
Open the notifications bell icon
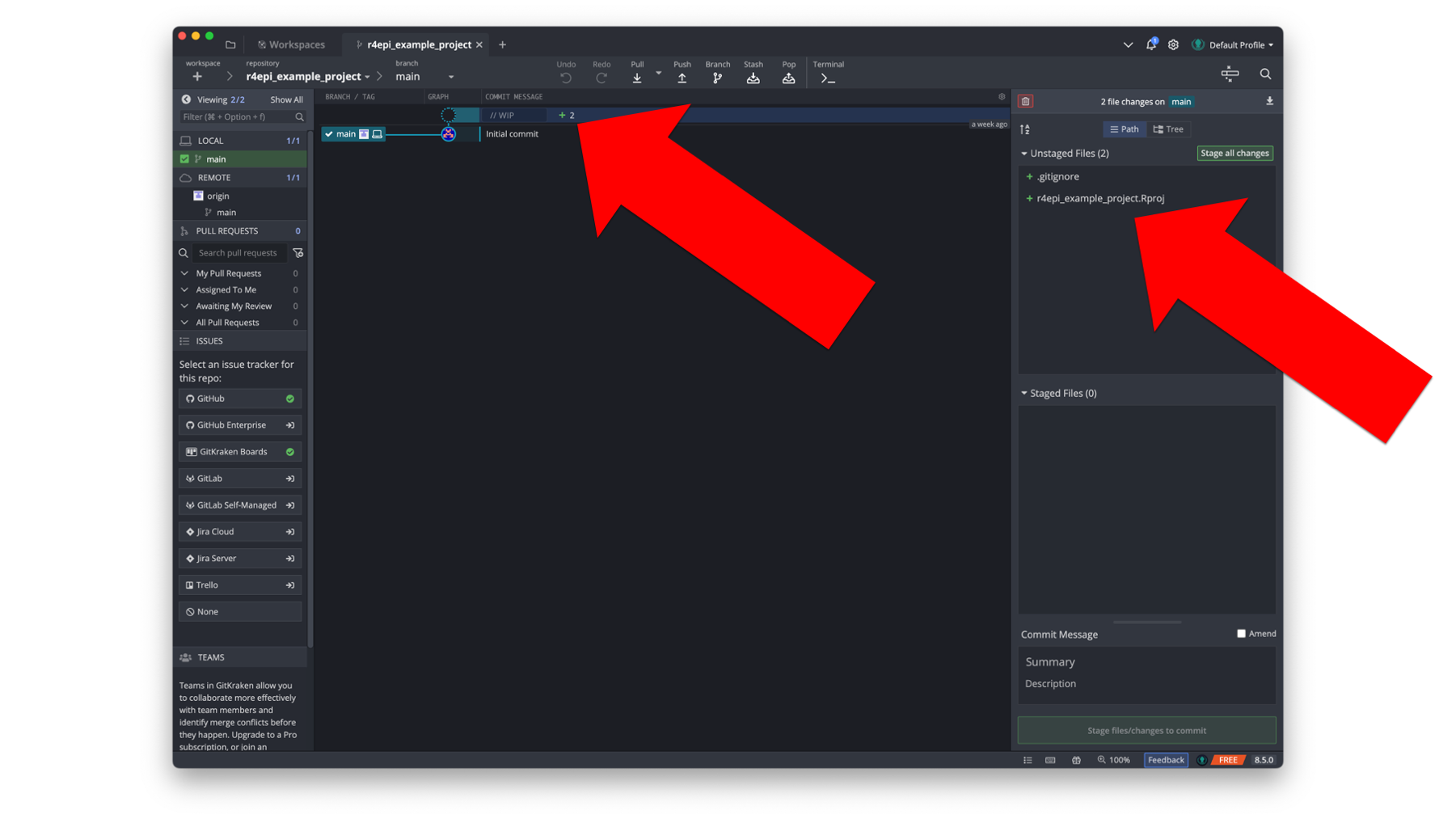click(1151, 44)
